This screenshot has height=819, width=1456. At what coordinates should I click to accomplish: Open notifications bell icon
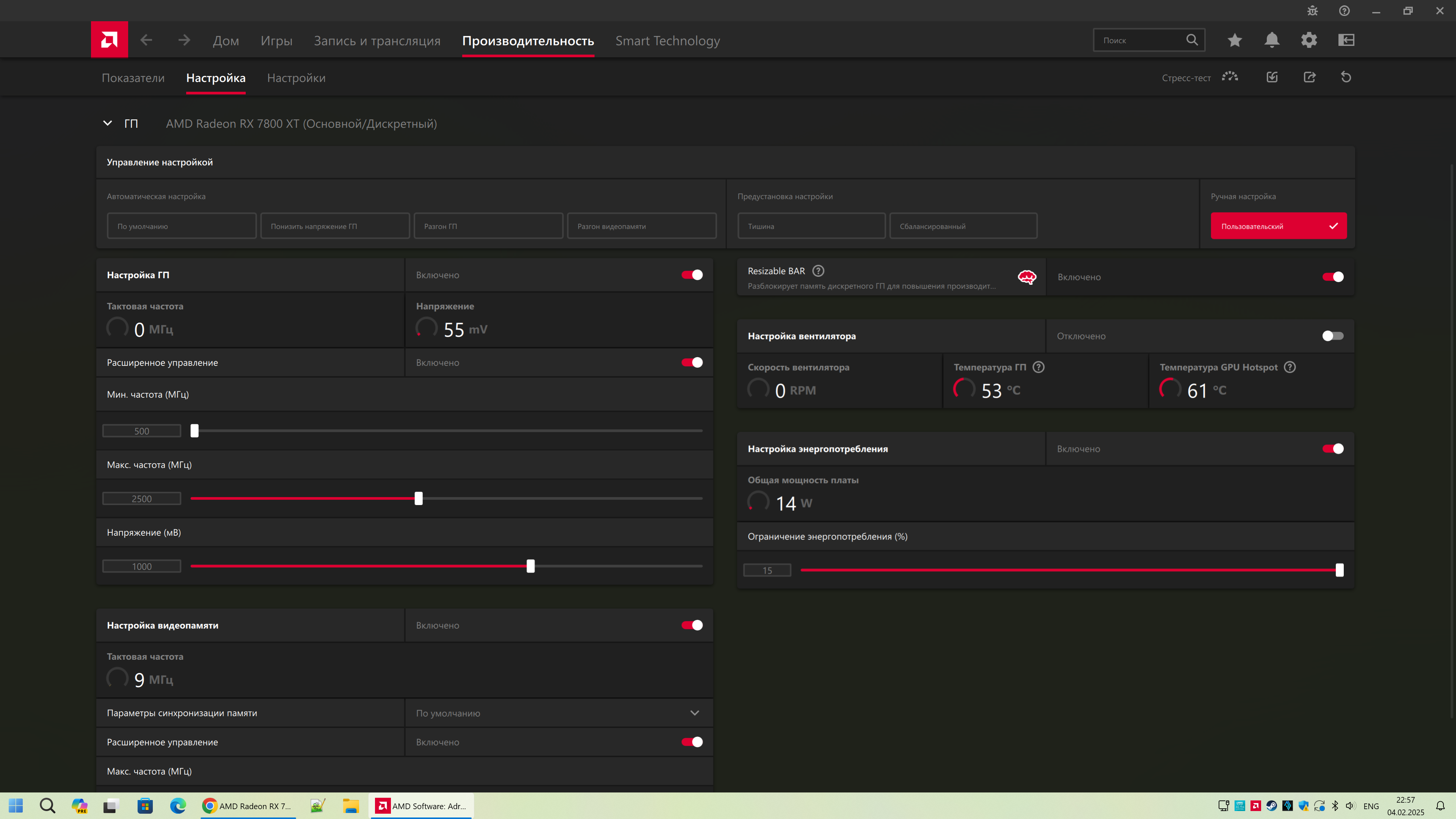(x=1272, y=40)
